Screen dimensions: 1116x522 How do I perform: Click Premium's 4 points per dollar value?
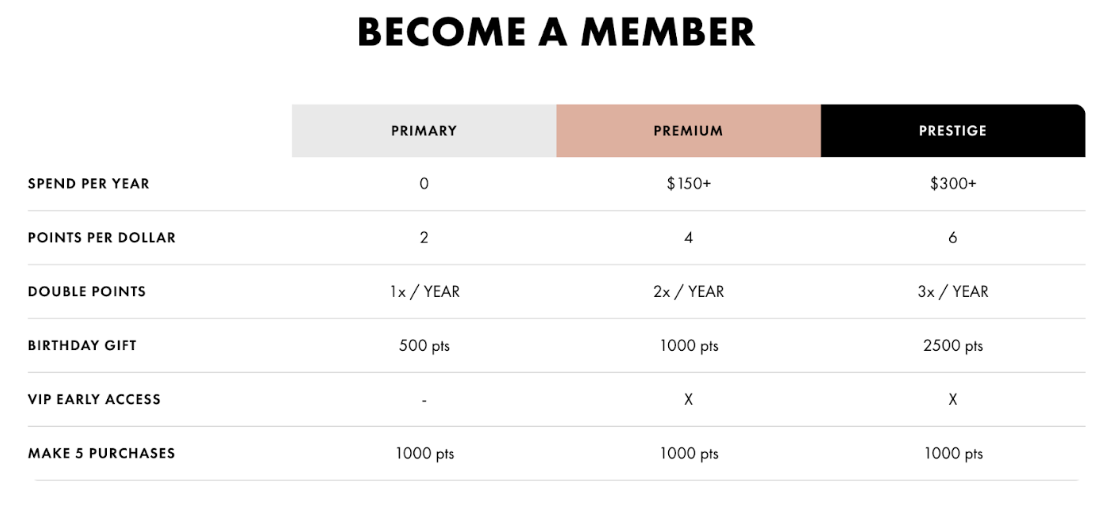pos(688,238)
